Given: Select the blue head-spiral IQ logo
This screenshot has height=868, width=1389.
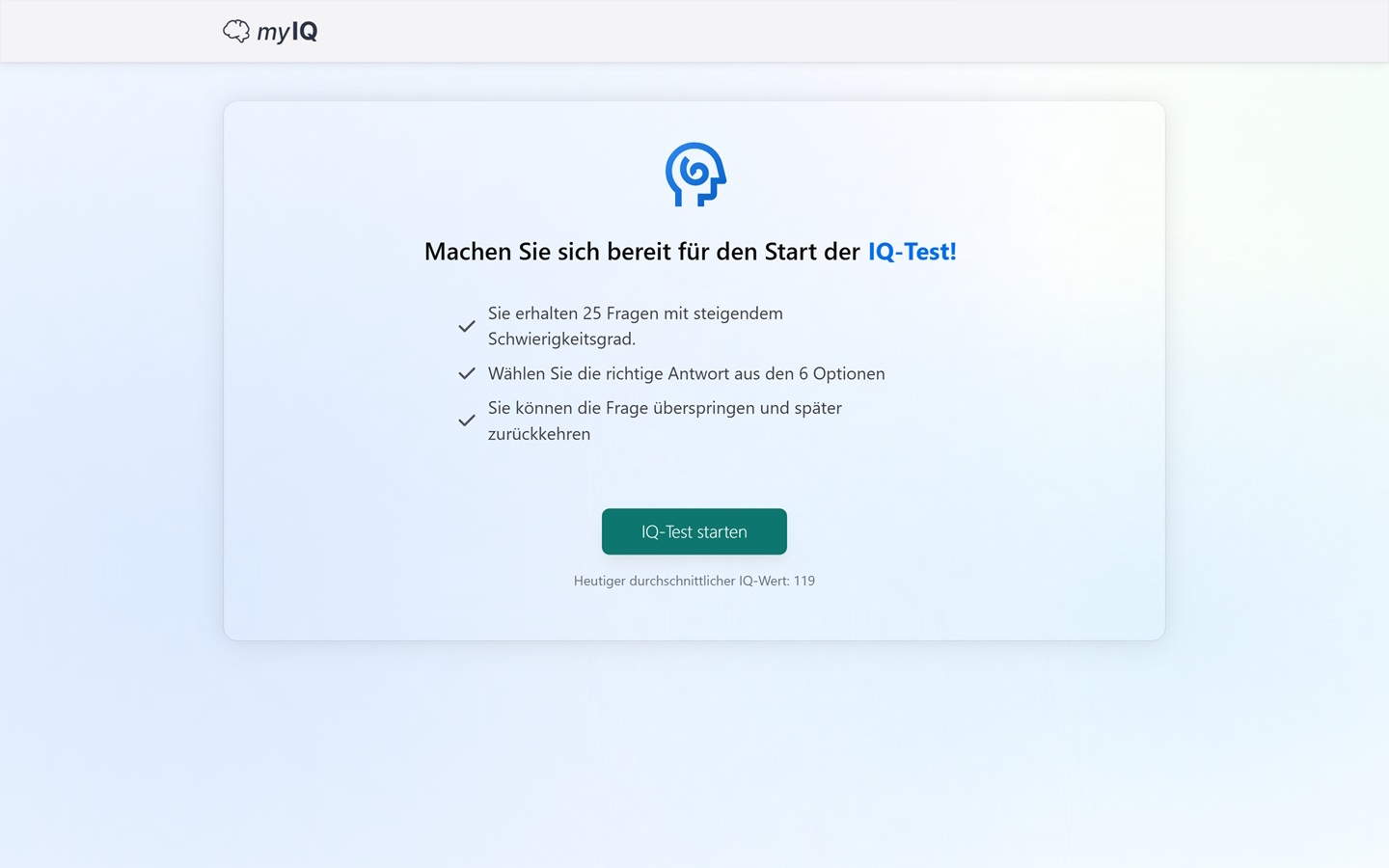Looking at the screenshot, I should coord(694,176).
